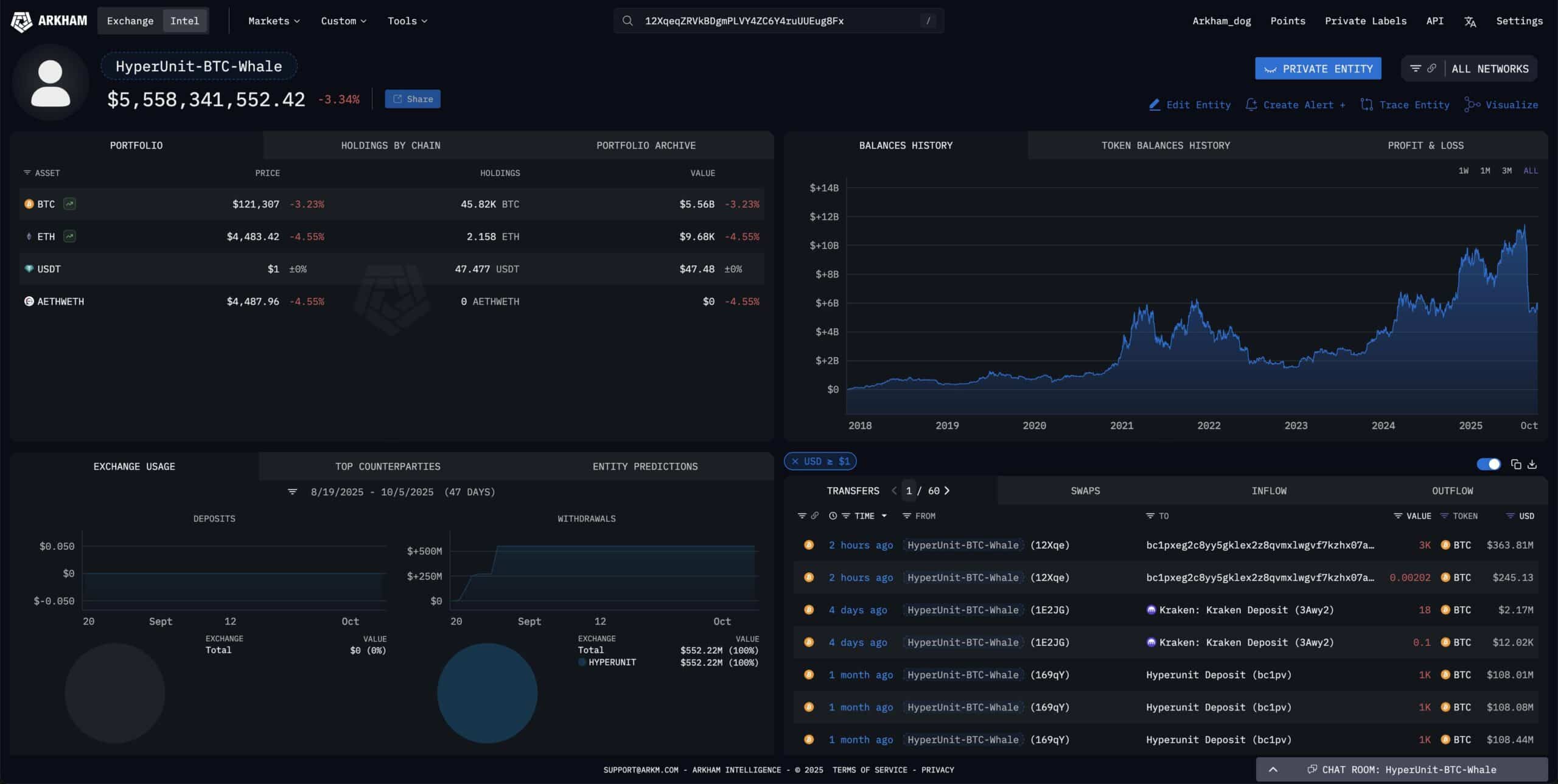Open Visualize graph for entity
This screenshot has height=784, width=1558.
1501,105
